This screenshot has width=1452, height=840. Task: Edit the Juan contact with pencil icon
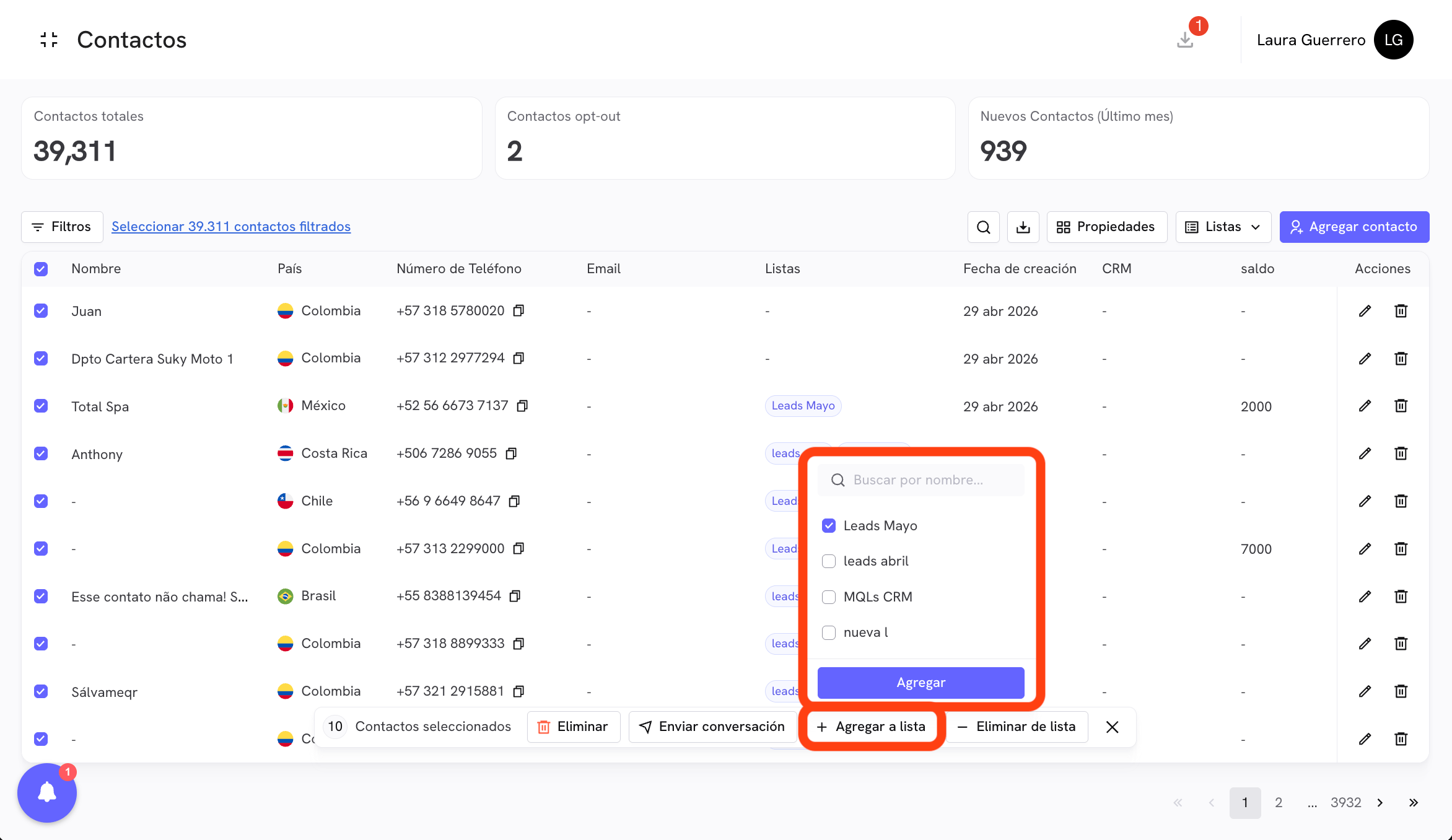tap(1365, 311)
